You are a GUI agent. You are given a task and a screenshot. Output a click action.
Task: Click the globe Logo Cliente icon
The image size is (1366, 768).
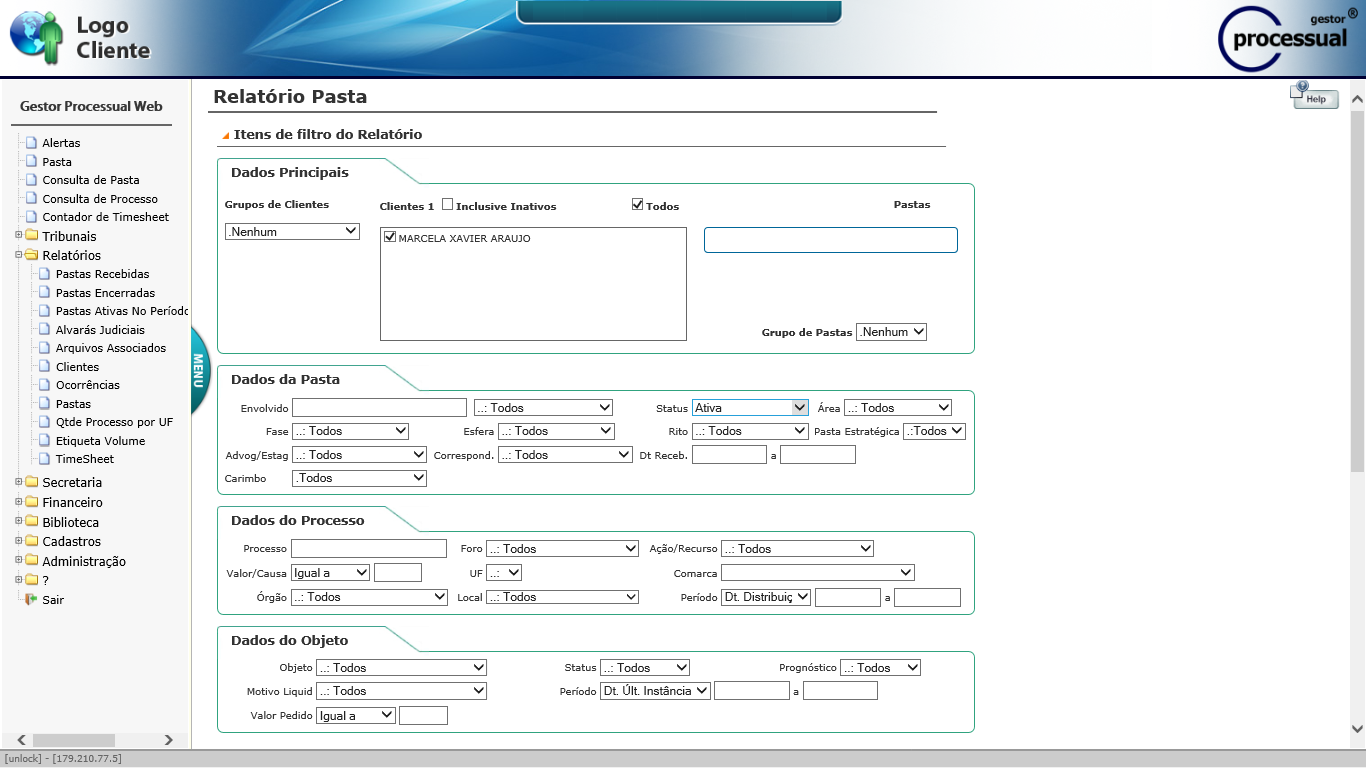(36, 37)
